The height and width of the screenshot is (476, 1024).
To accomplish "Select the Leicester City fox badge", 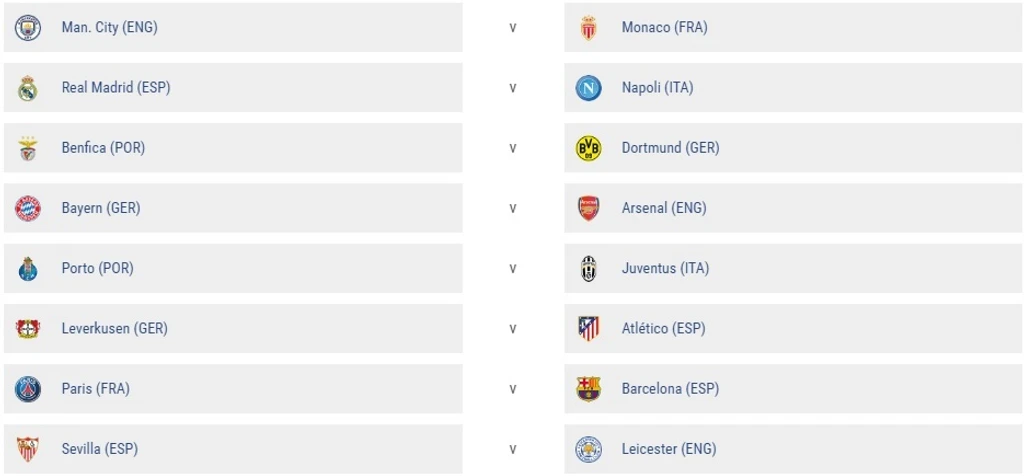I will click(588, 449).
